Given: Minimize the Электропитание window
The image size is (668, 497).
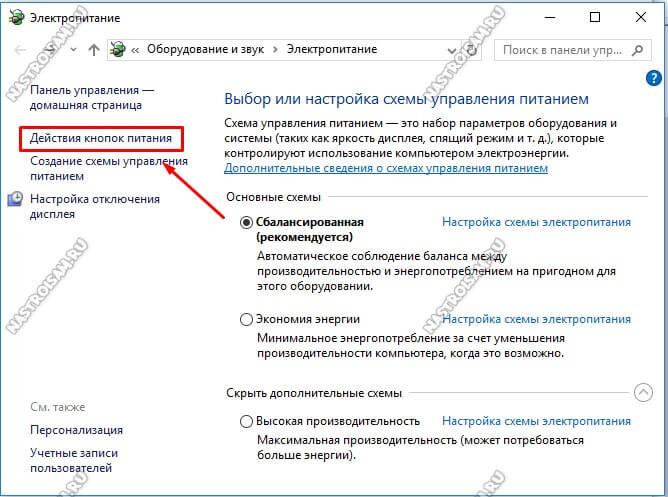Looking at the screenshot, I should pos(550,17).
